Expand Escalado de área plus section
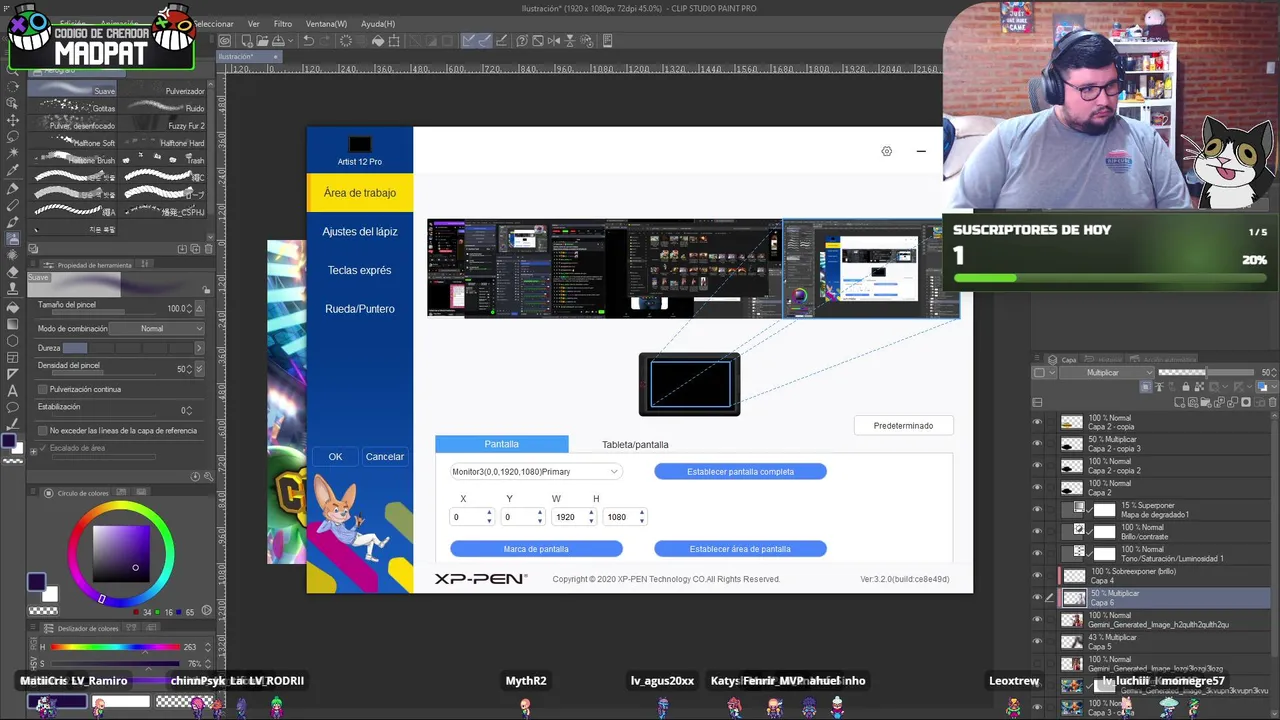1280x720 pixels. [x=33, y=449]
